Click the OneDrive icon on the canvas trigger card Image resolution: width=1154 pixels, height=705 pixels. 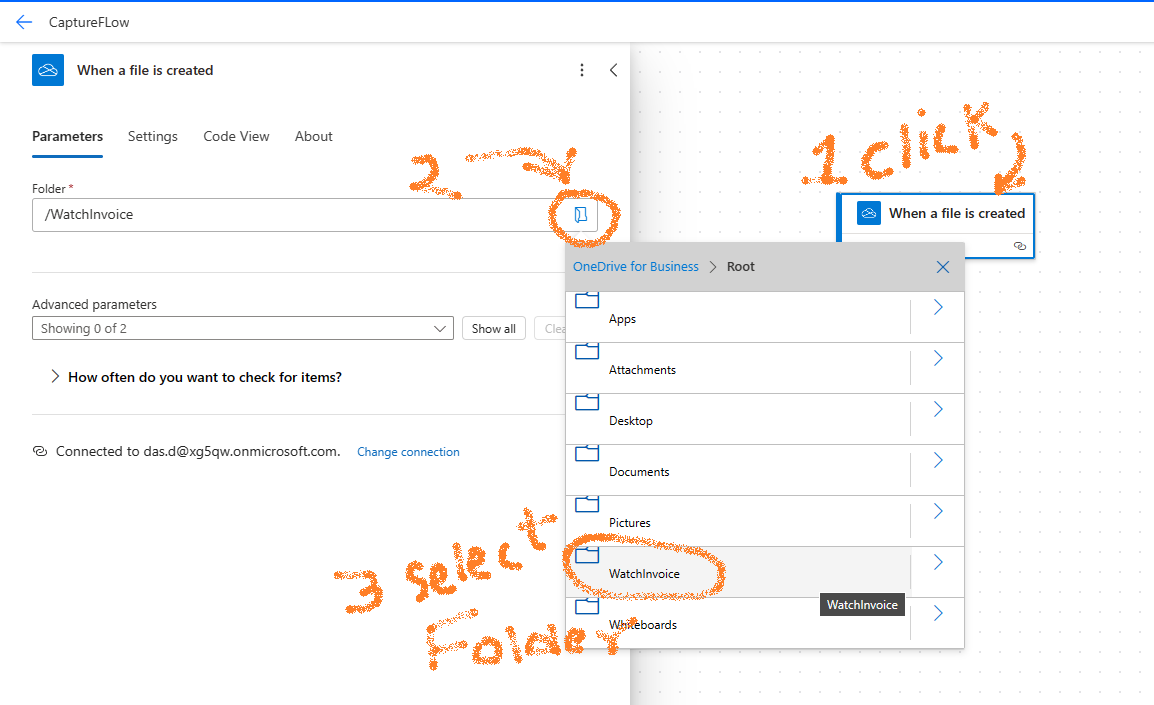(x=868, y=213)
